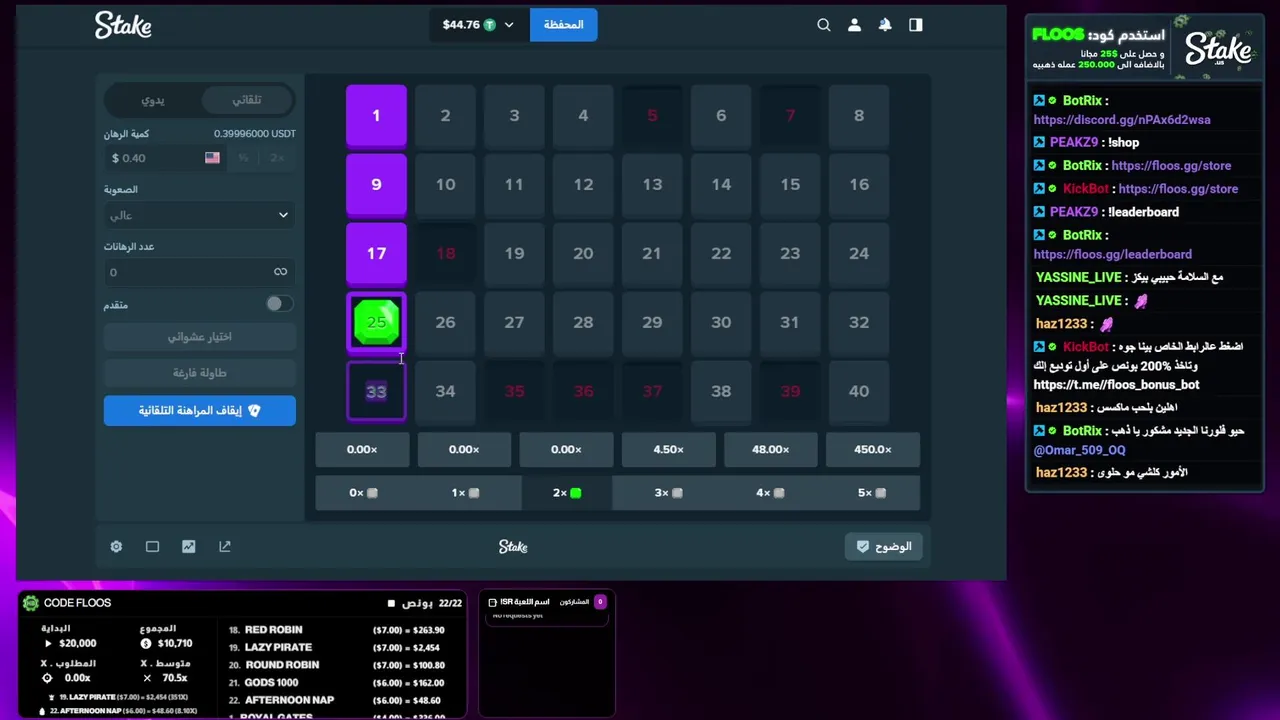Expand the balance currency dropdown $44.76
The width and height of the screenshot is (1280, 720).
tap(479, 25)
